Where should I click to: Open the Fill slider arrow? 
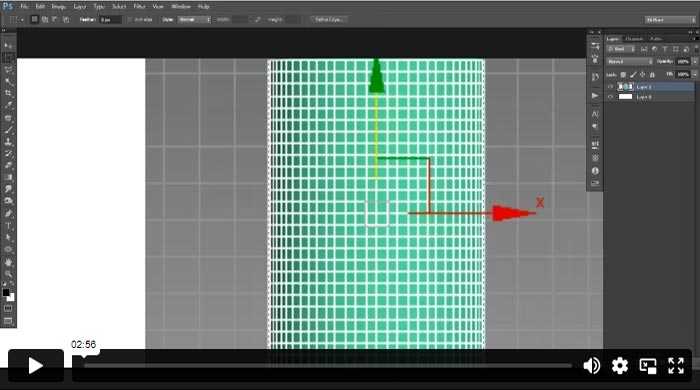click(695, 75)
